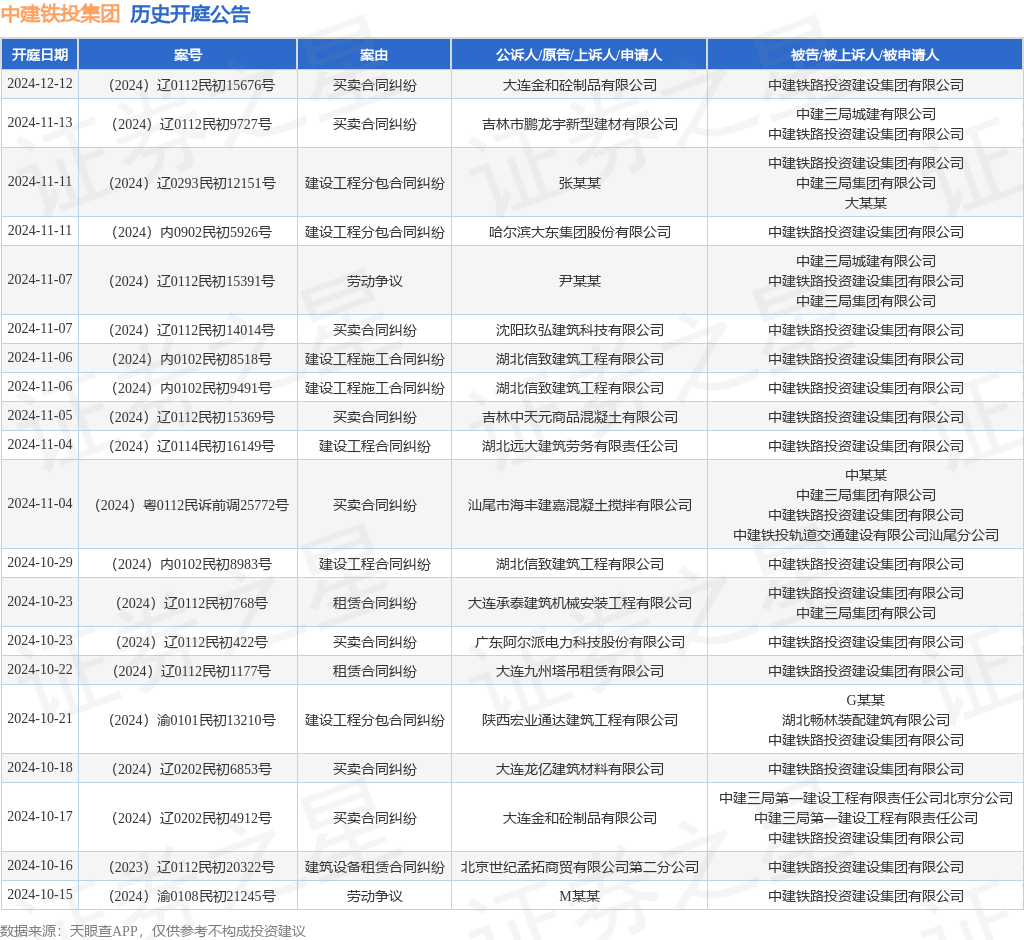Screen dimensions: 1024x940
Task: Click the 数据来源 天眼查APP footer note
Action: point(153,931)
